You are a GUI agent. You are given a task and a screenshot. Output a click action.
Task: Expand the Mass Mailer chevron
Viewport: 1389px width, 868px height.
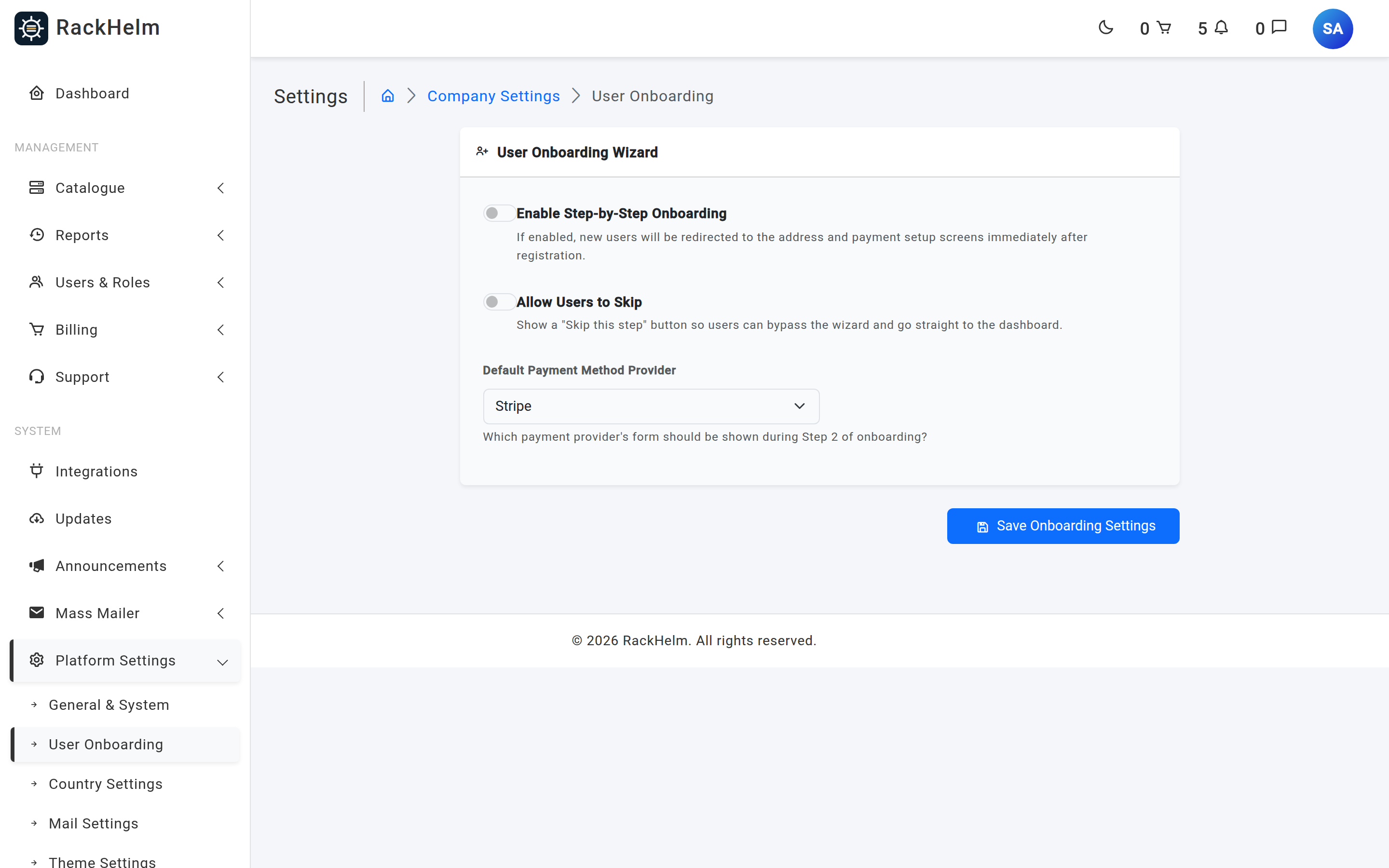point(220,613)
